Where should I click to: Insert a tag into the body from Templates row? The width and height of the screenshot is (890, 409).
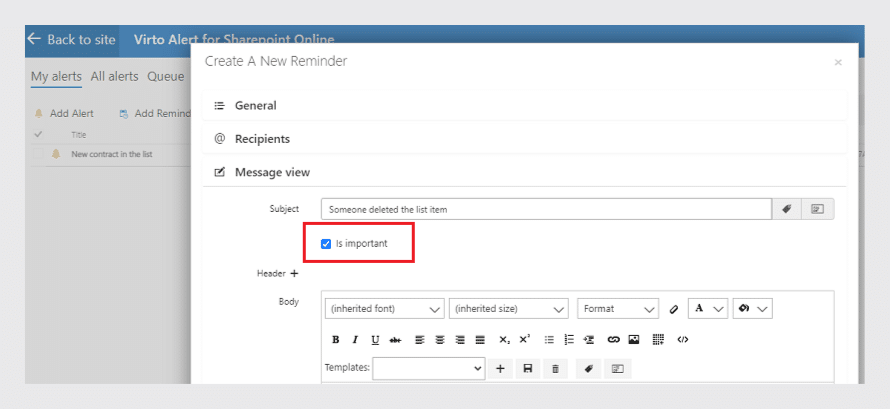[589, 369]
